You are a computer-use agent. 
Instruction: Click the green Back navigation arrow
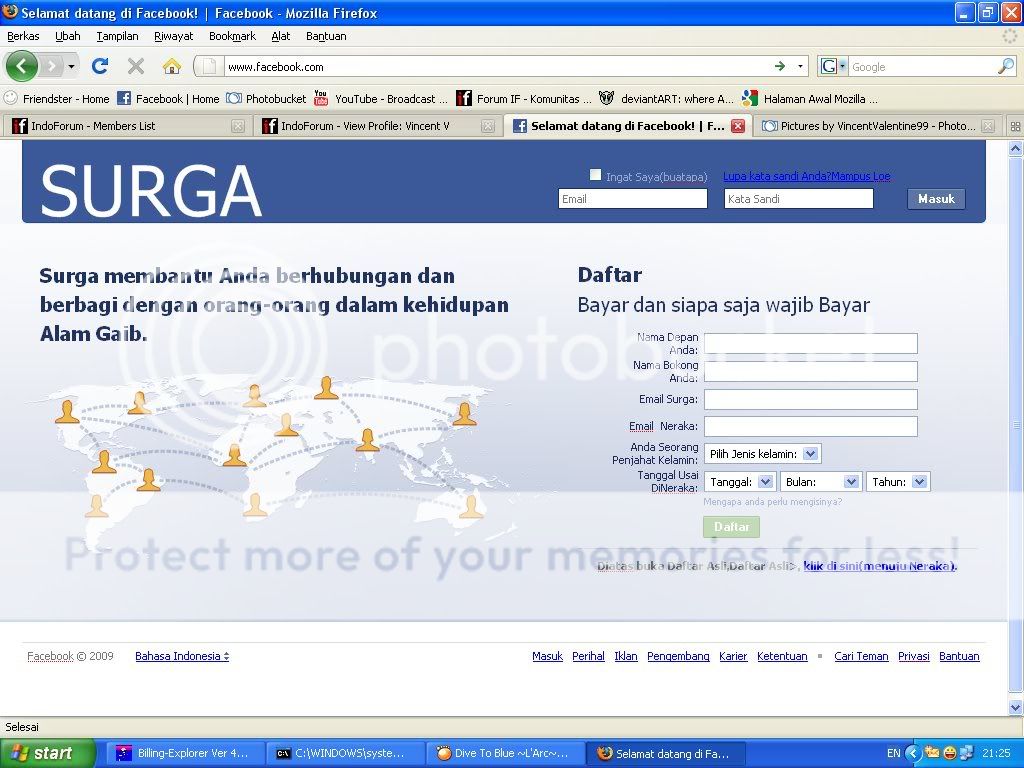(x=22, y=66)
